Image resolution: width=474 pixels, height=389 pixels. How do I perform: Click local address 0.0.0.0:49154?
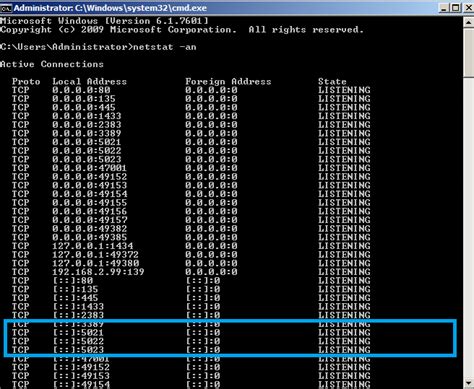(89, 194)
